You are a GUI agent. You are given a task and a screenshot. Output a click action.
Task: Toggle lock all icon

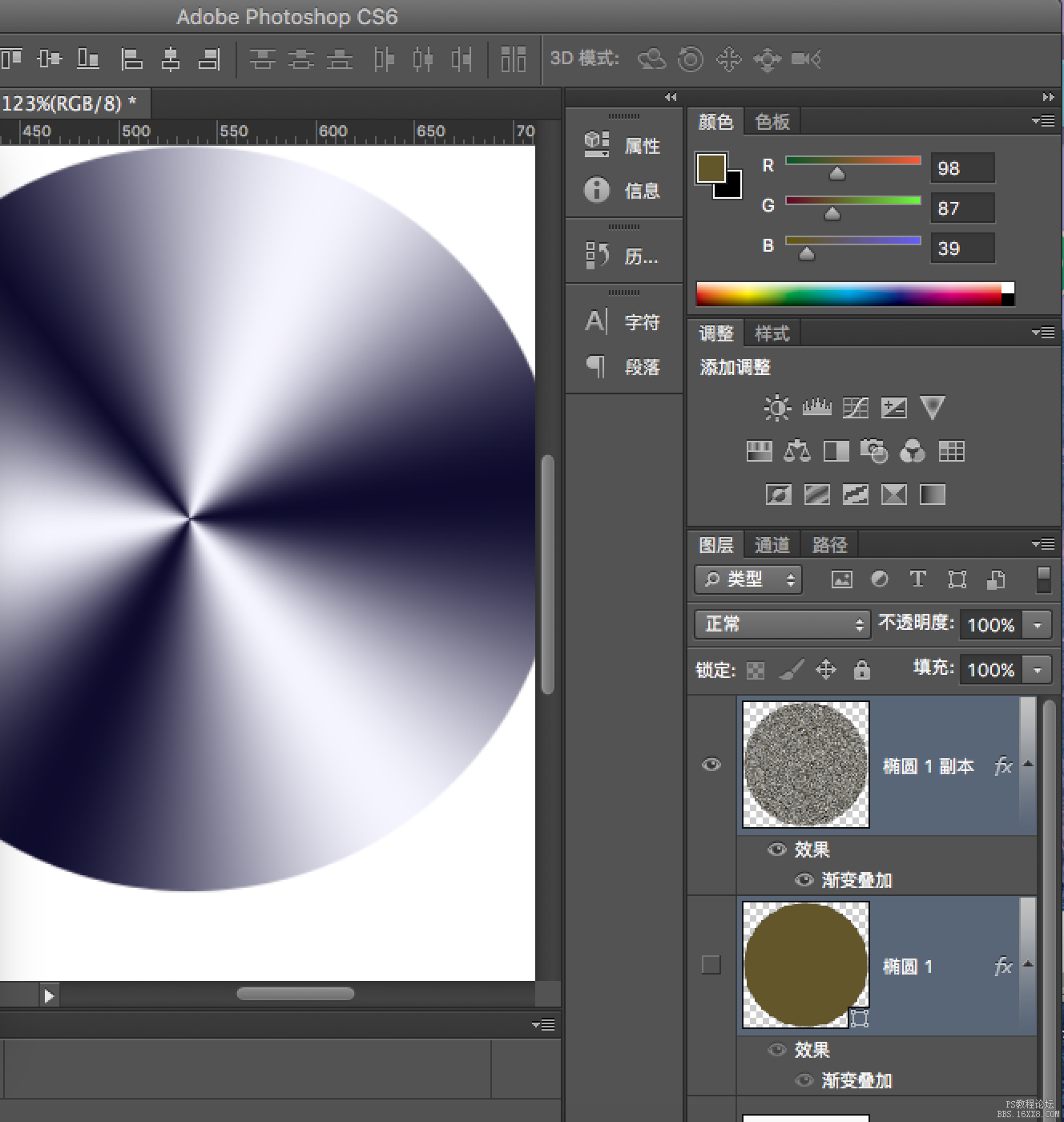tap(861, 669)
